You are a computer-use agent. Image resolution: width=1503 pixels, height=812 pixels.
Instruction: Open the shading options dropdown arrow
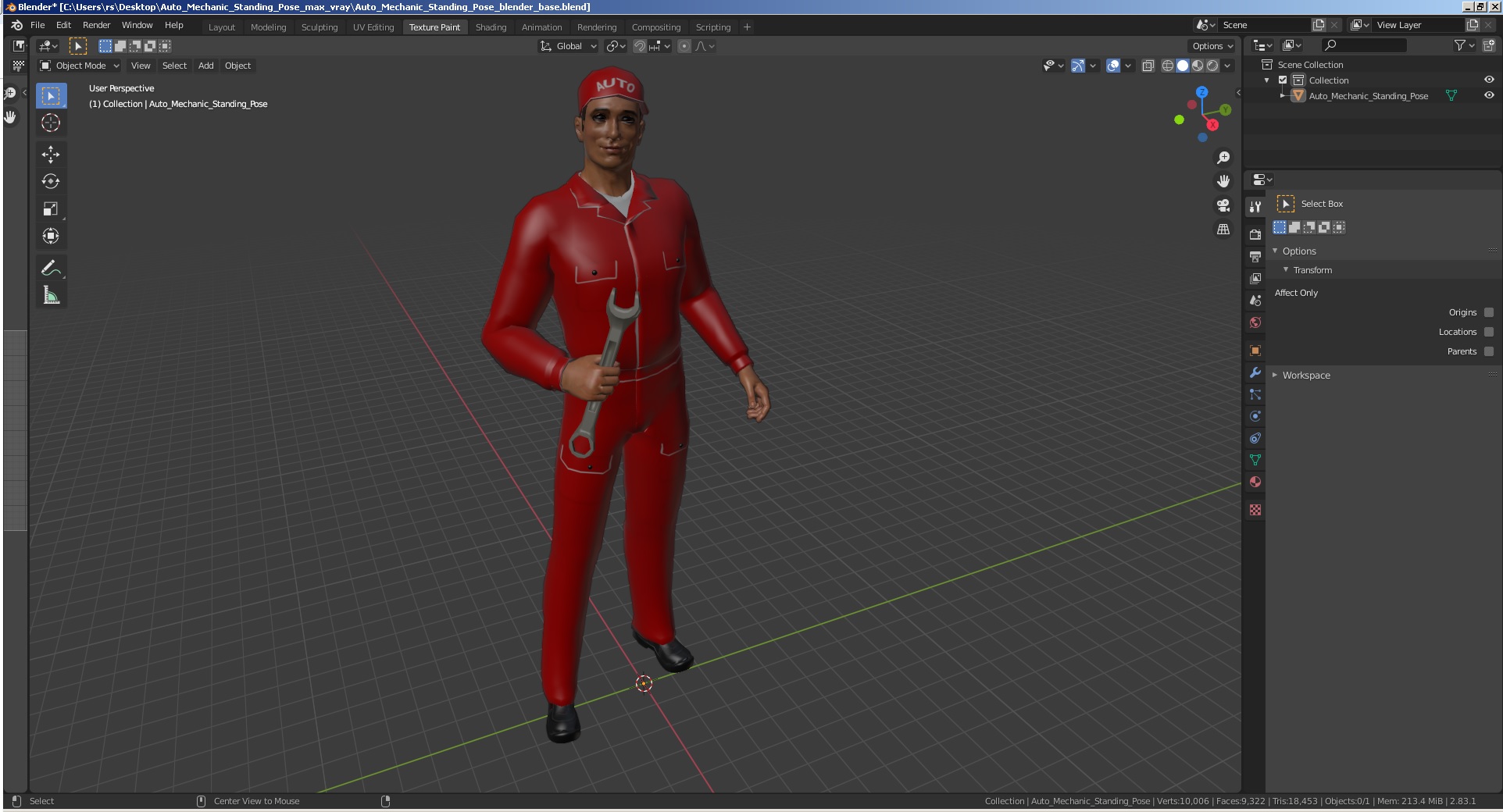click(1228, 66)
